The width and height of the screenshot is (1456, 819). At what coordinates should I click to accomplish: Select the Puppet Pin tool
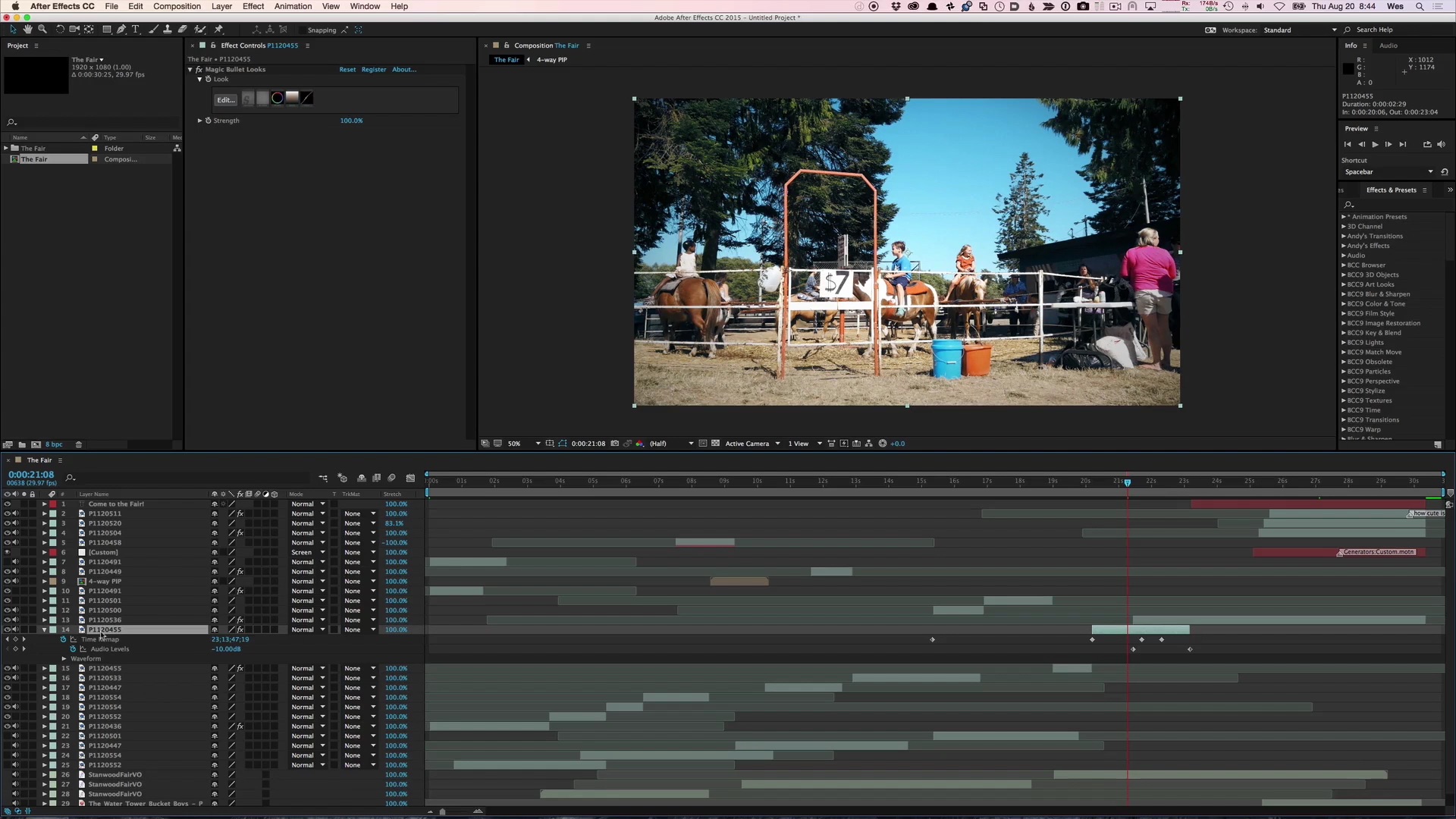tap(218, 30)
